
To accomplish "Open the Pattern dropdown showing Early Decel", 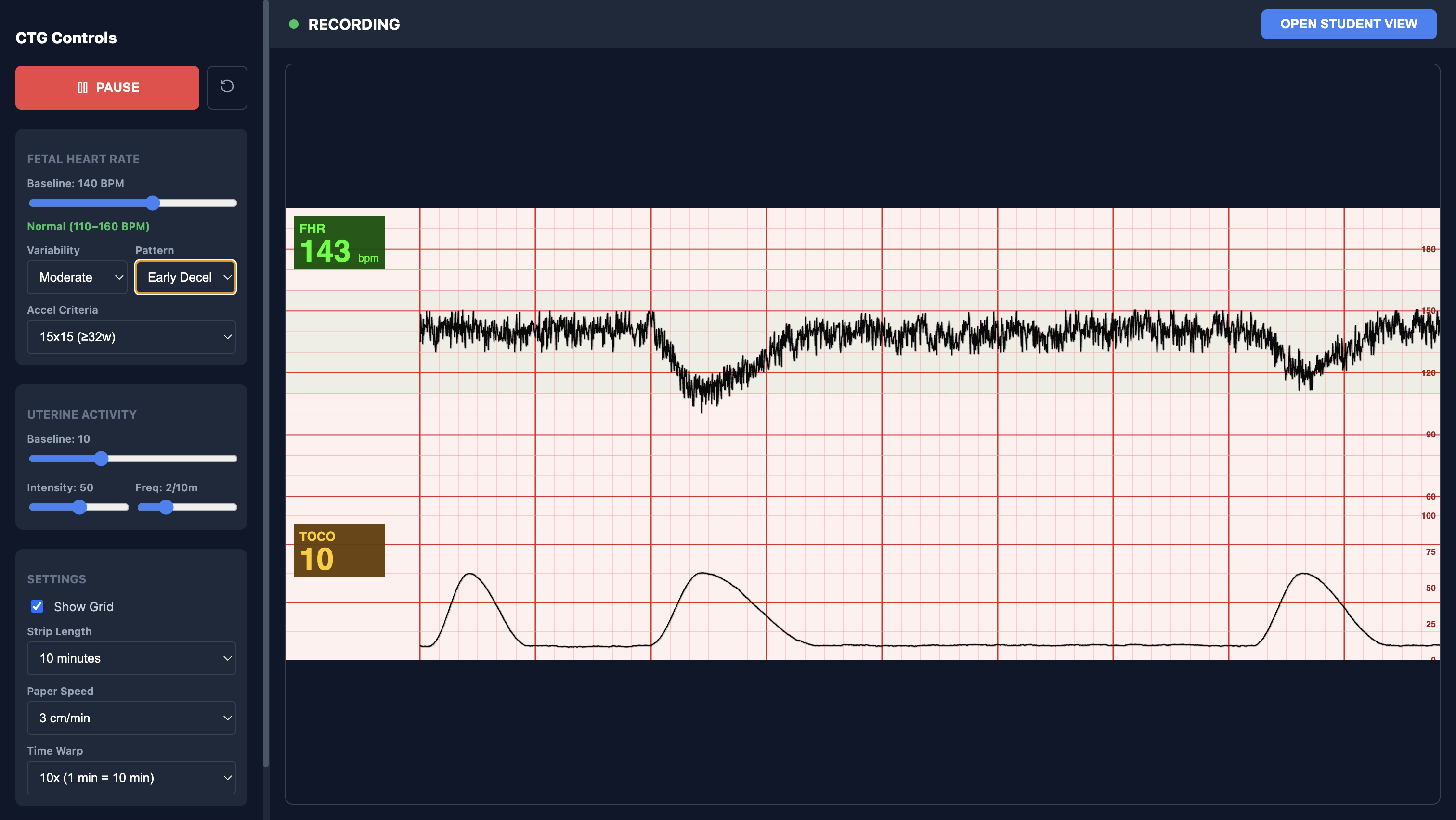I will pyautogui.click(x=185, y=277).
